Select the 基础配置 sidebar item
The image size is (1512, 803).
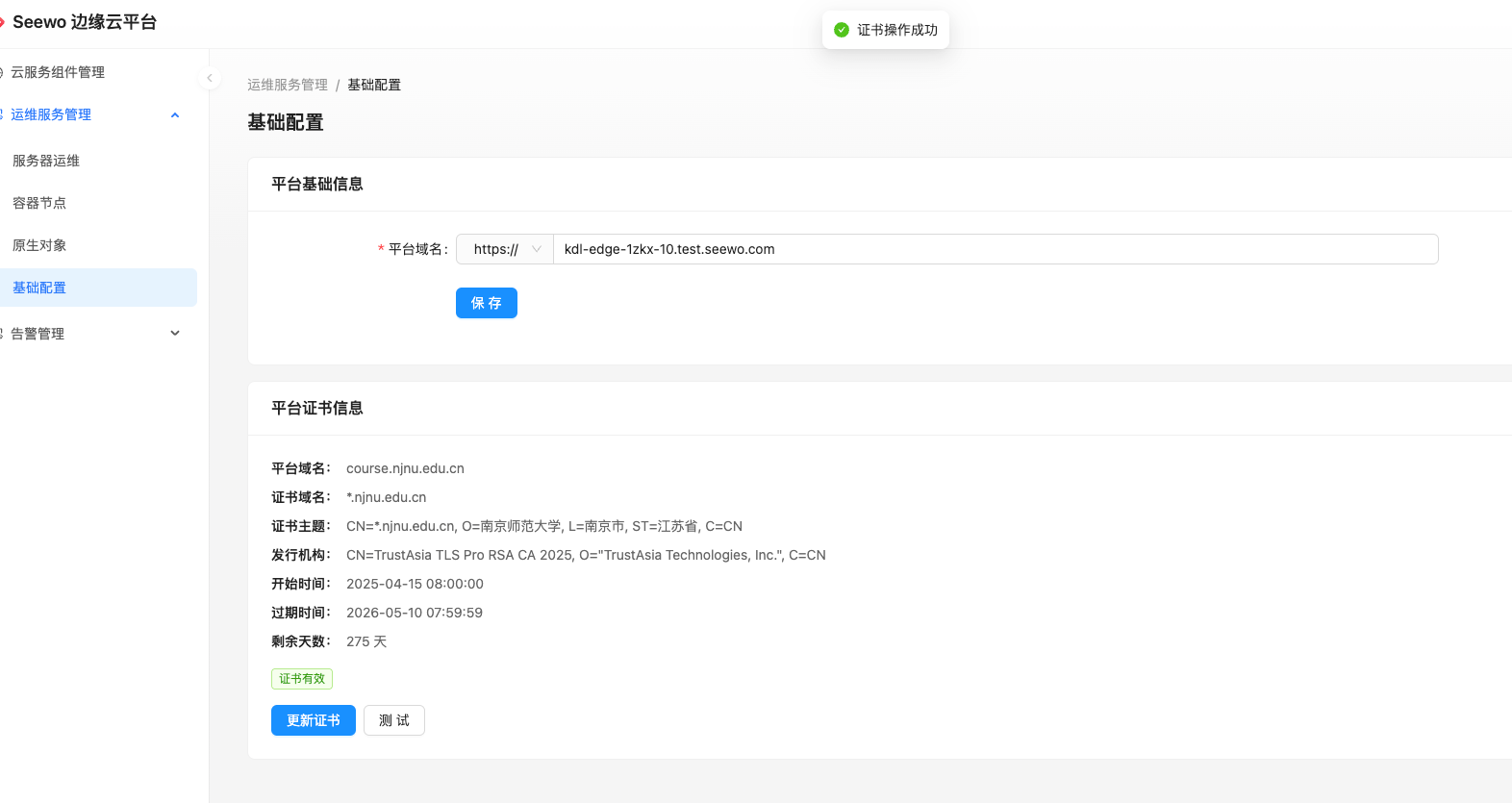point(39,288)
